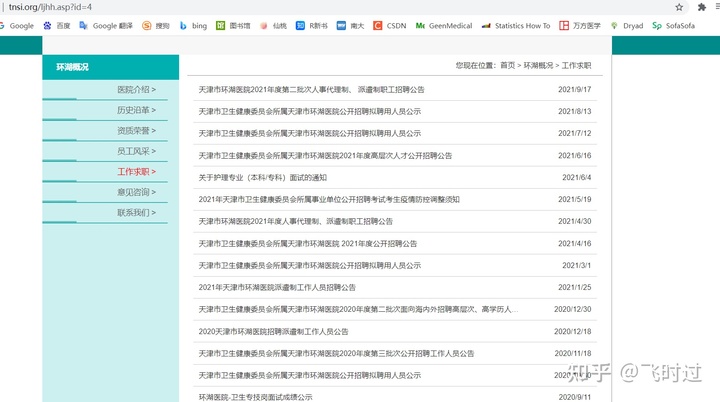The image size is (720, 402).
Task: Open the Google 翻译 bookmark
Action: pos(106,26)
